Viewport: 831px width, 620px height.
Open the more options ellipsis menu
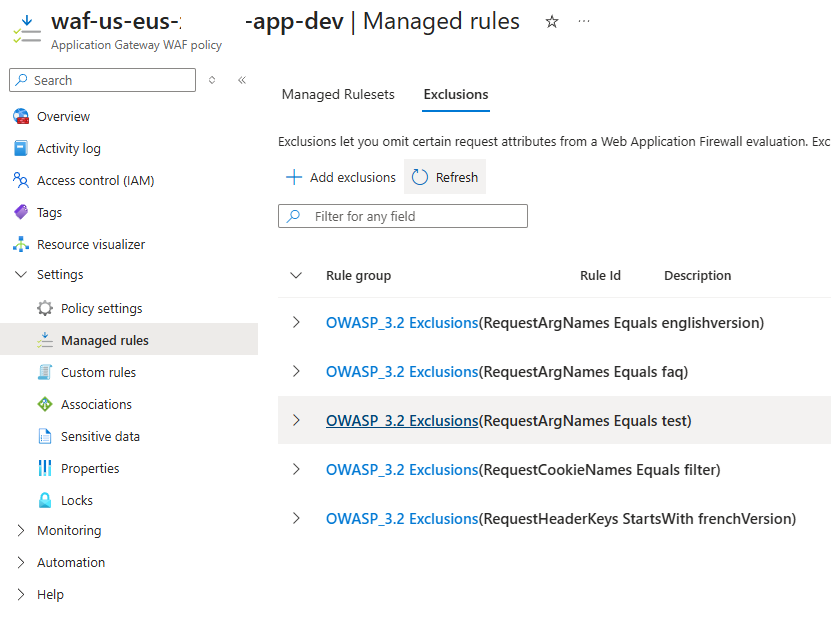tap(584, 21)
